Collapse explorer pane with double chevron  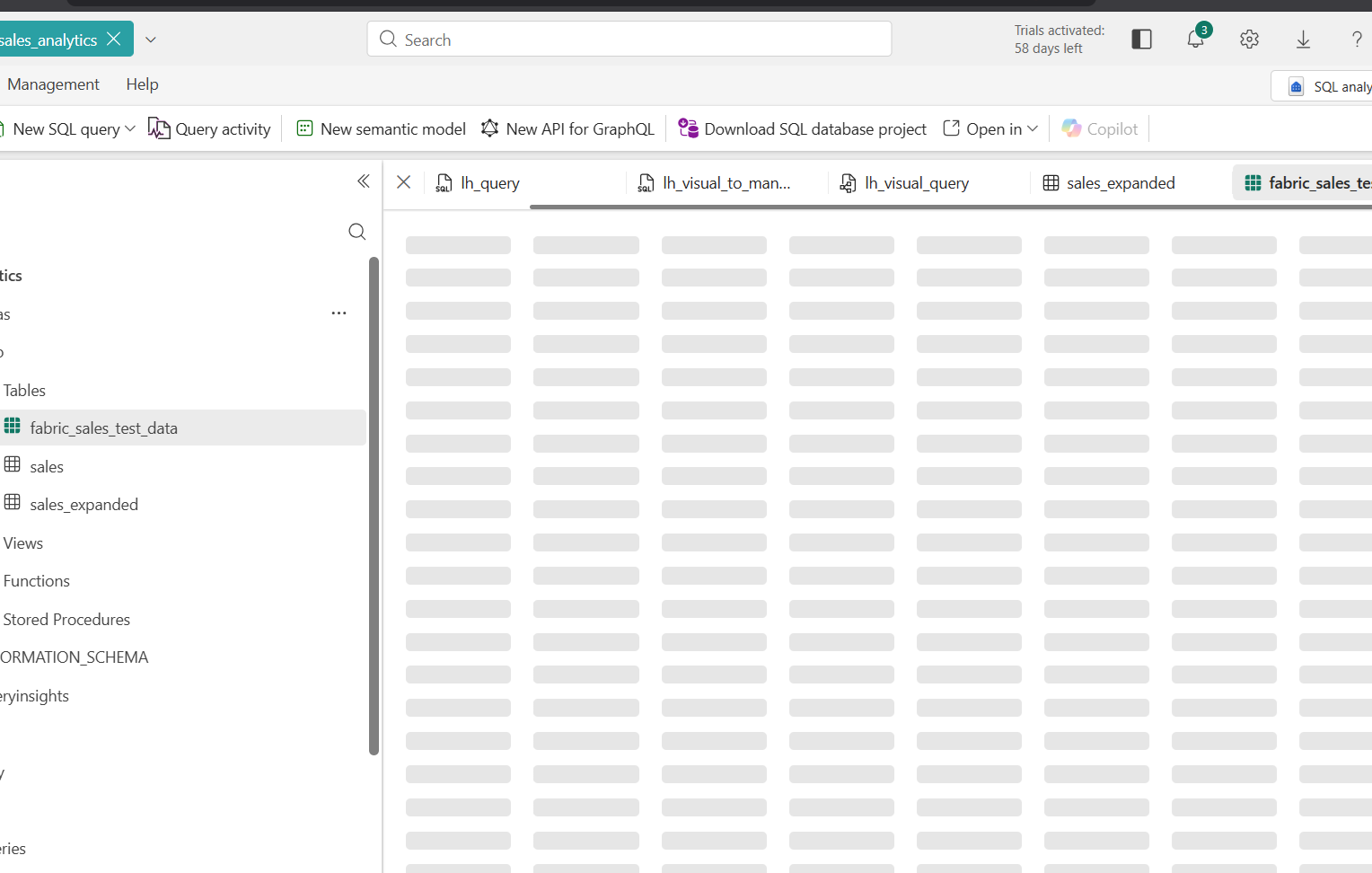[x=363, y=181]
